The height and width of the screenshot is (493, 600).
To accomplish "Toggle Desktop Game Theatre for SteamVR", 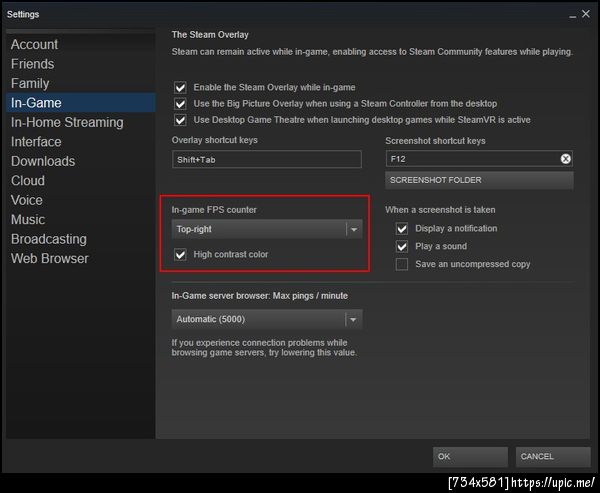I will 180,120.
